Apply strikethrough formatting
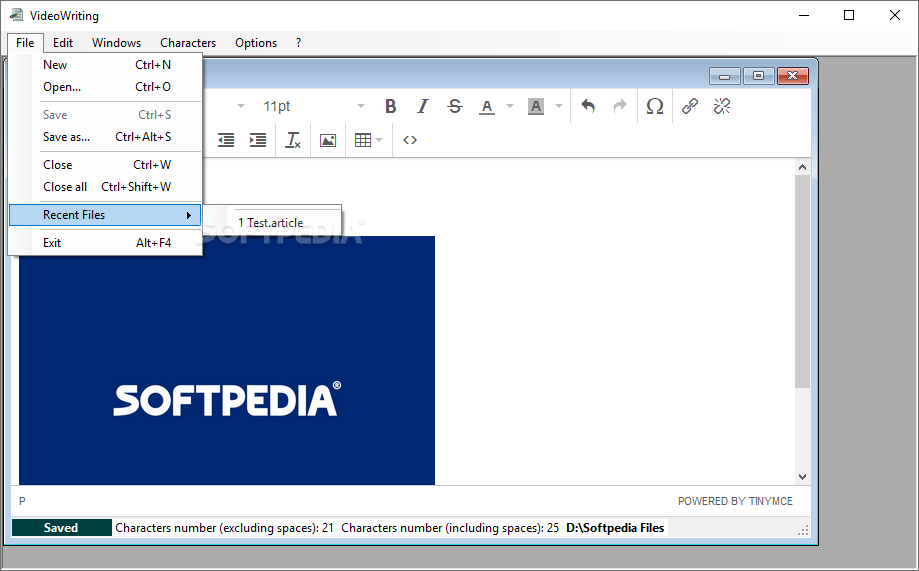The image size is (919, 571). tap(455, 106)
